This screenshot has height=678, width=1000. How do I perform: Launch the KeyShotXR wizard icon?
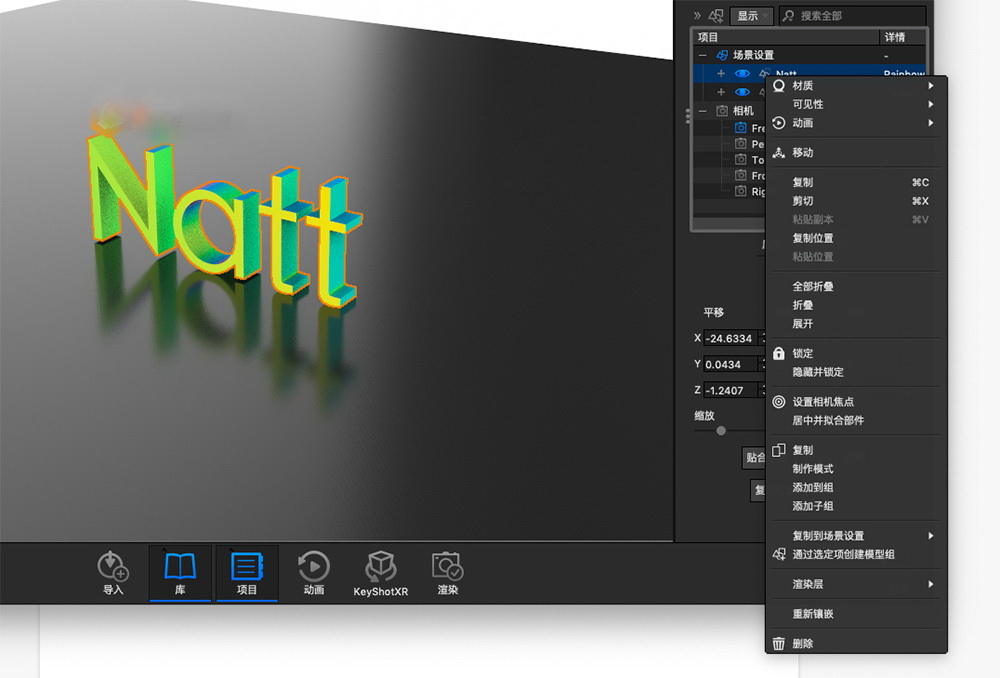point(380,572)
